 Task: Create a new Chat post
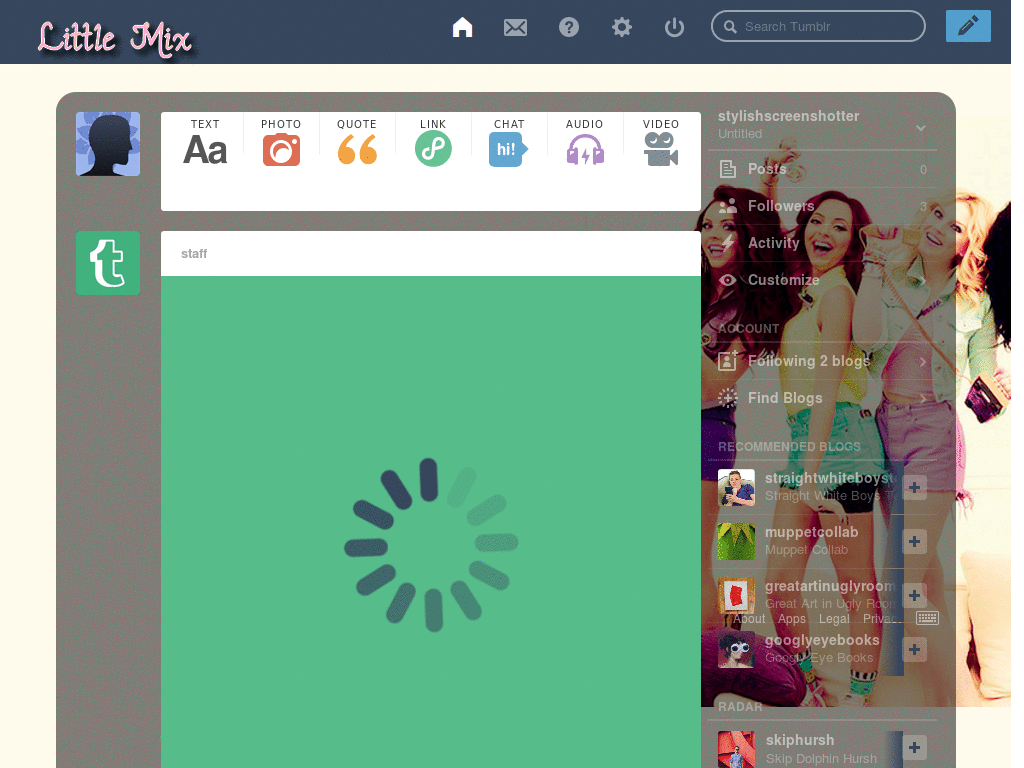pos(509,142)
